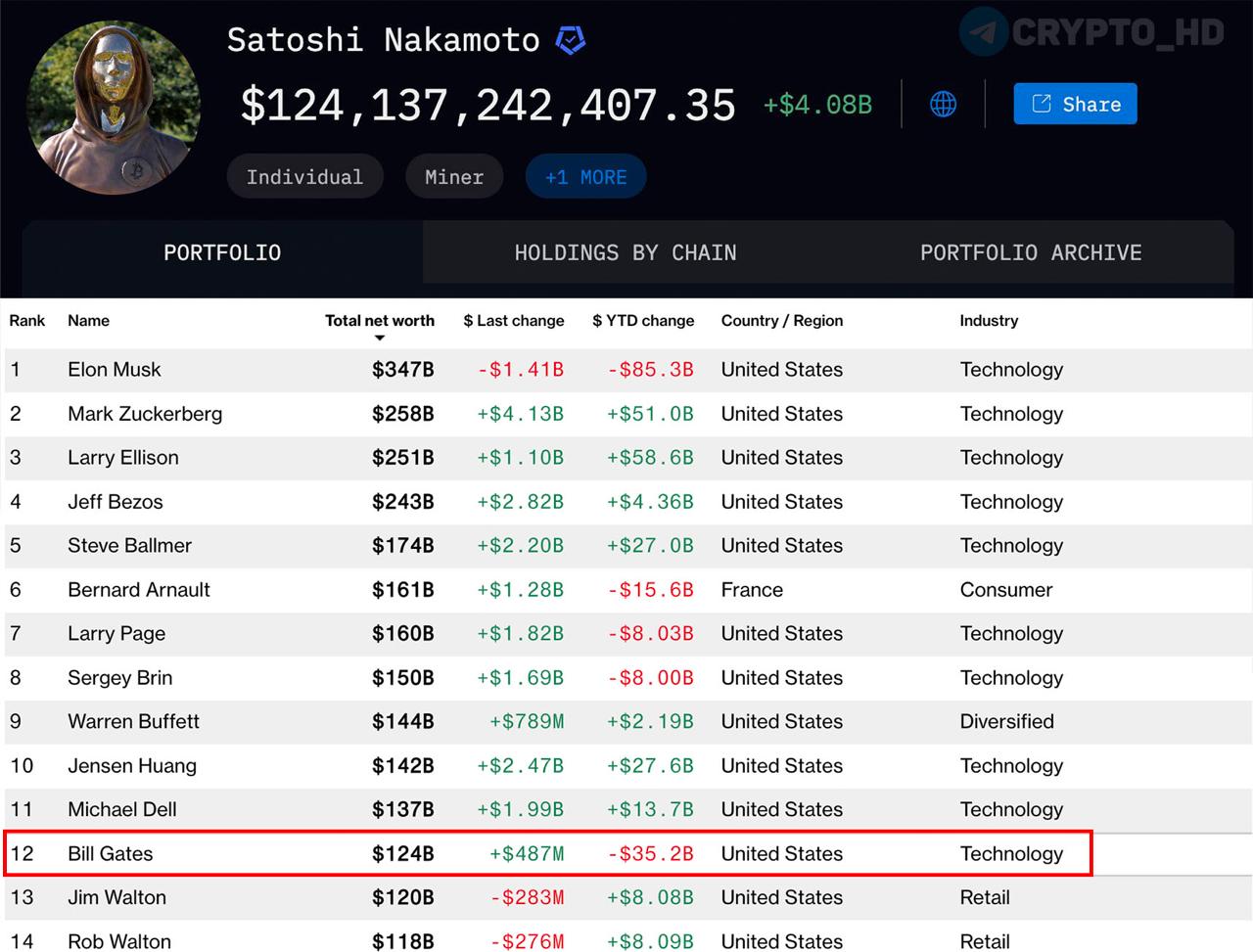Select the Miner tag
The image size is (1253, 952).
[x=454, y=177]
